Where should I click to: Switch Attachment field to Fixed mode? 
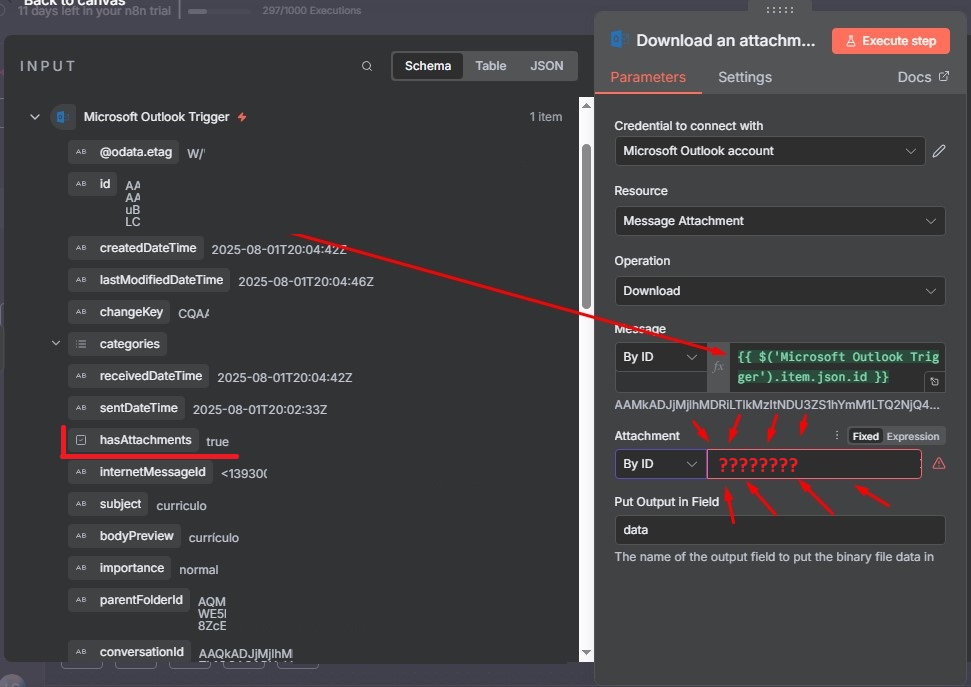(865, 436)
